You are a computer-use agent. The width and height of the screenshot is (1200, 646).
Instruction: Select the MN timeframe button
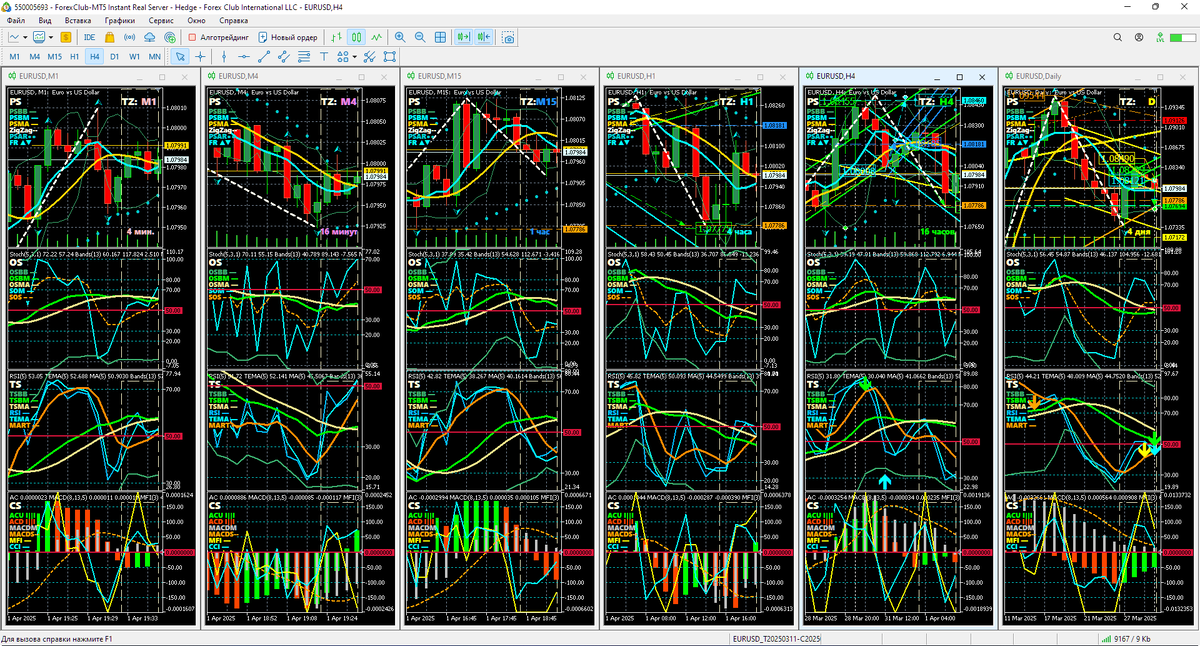[x=154, y=57]
